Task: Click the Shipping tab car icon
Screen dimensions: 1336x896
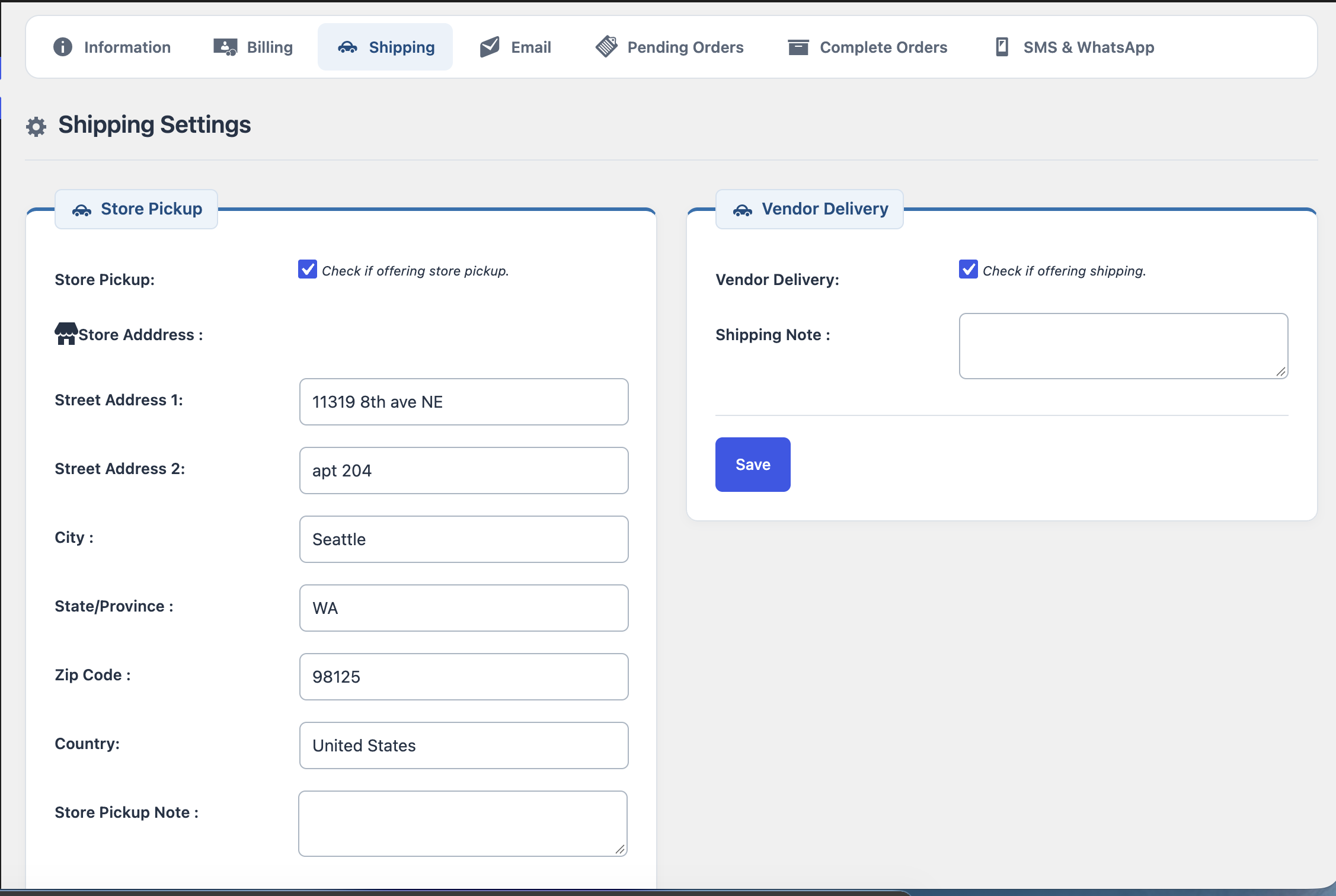Action: tap(347, 47)
